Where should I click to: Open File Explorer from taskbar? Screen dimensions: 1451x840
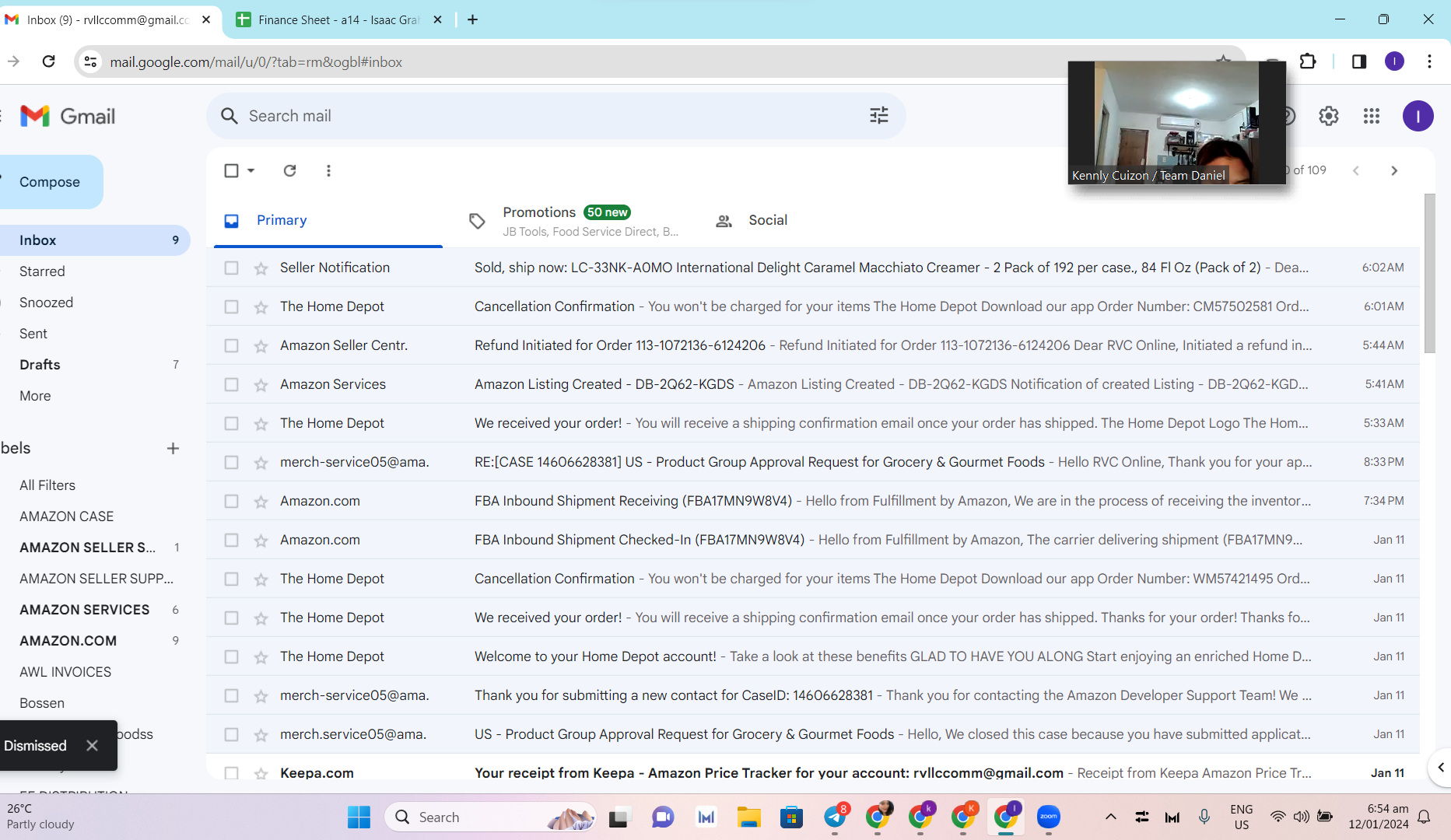[748, 817]
